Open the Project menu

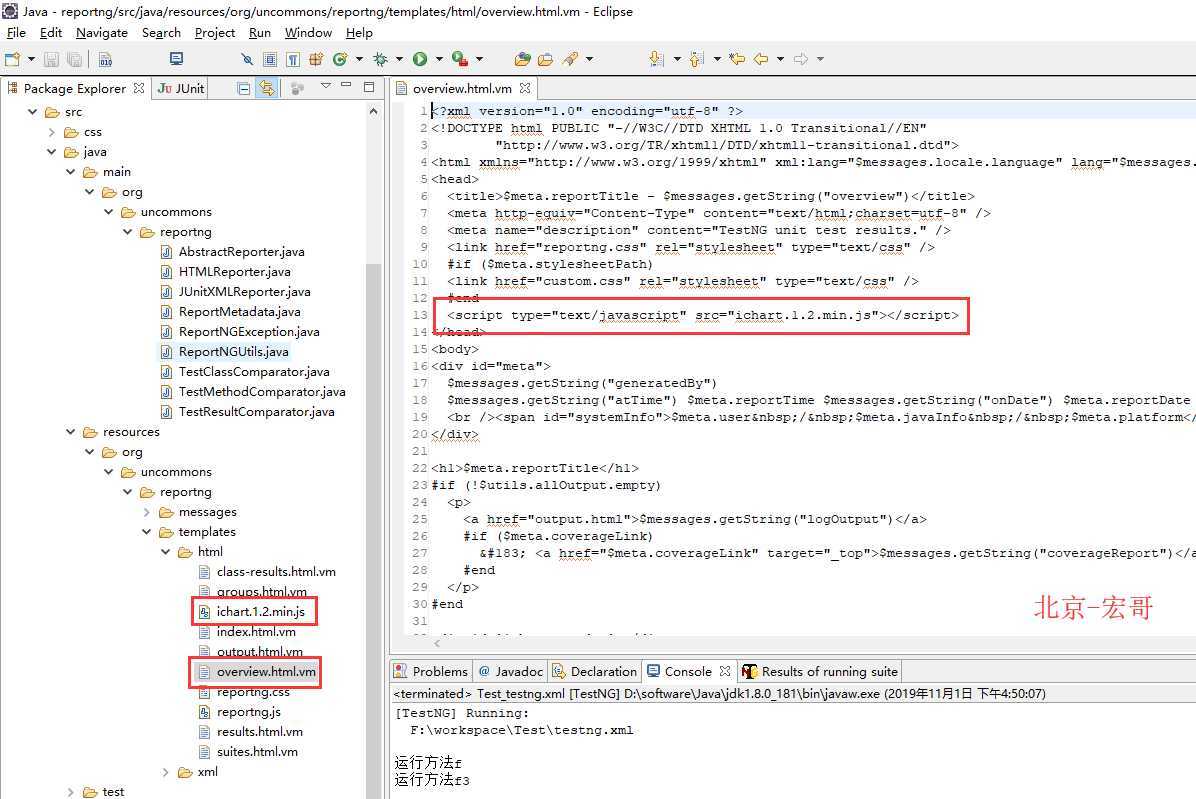tap(214, 33)
